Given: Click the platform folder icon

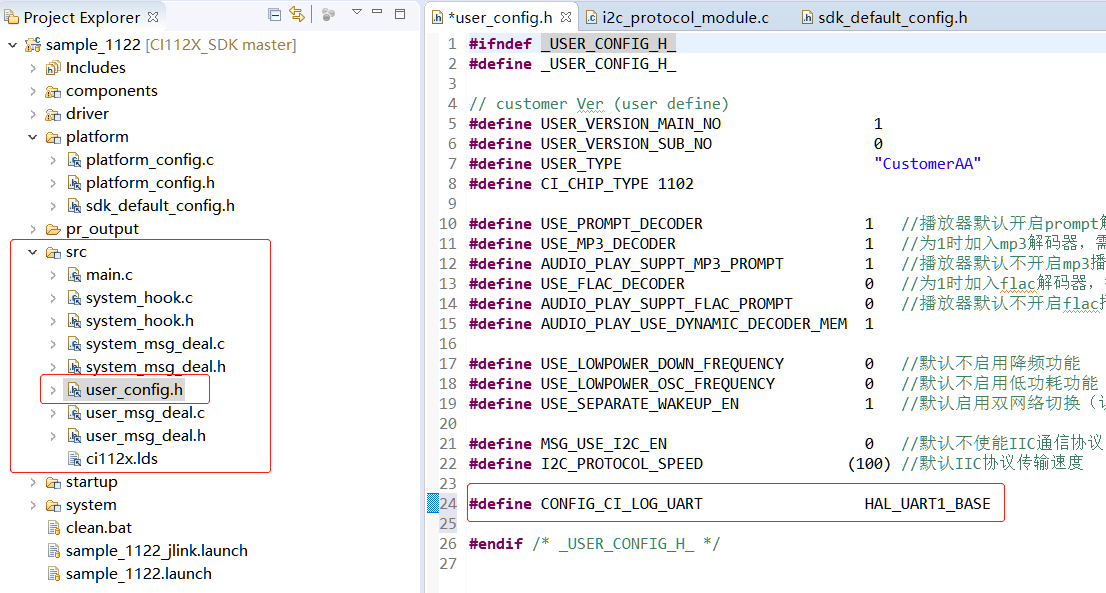Looking at the screenshot, I should click(x=53, y=137).
